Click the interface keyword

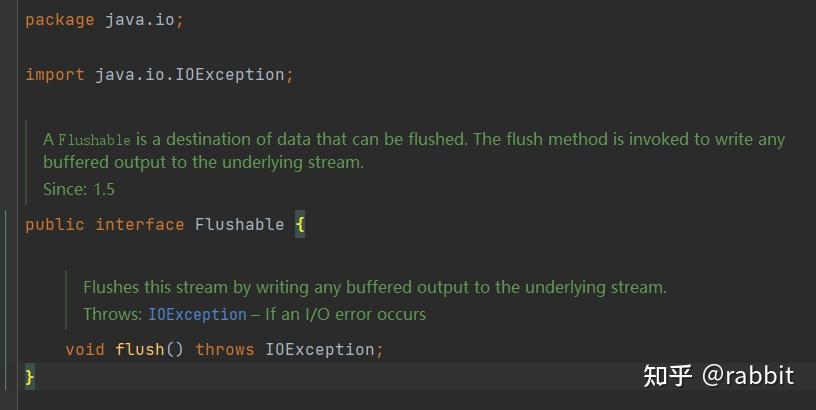139,225
